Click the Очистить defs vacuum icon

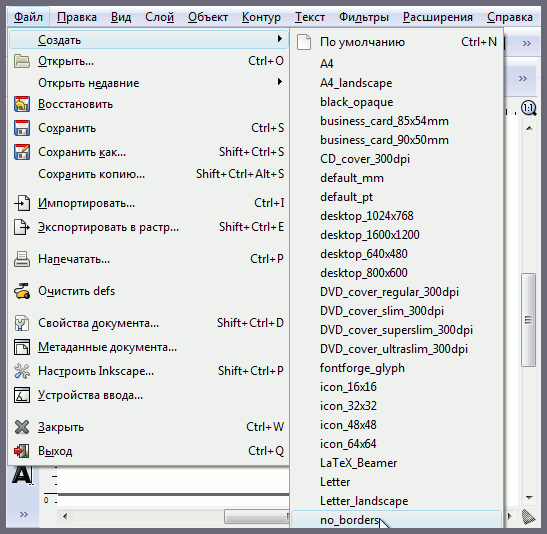22,291
